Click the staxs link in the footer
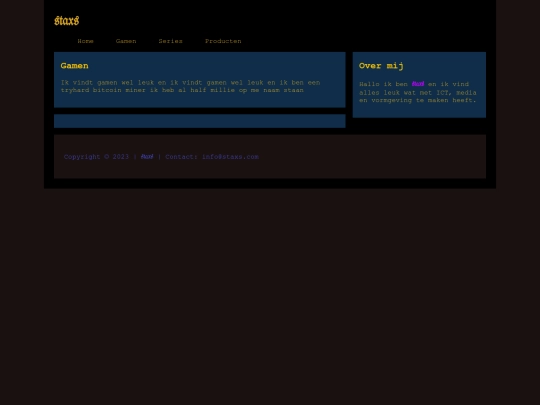The height and width of the screenshot is (405, 540). click(x=147, y=157)
